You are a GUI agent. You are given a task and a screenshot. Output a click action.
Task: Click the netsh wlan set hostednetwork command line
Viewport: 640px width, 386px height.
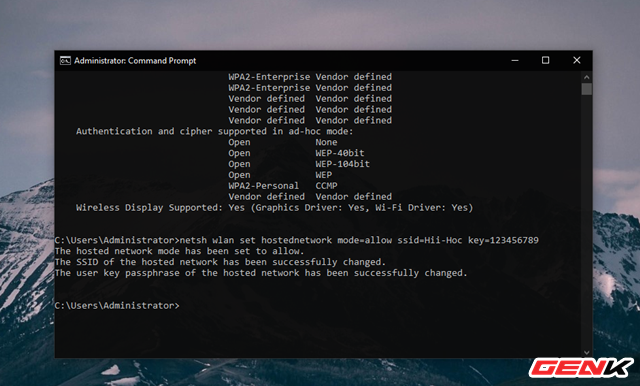point(297,240)
